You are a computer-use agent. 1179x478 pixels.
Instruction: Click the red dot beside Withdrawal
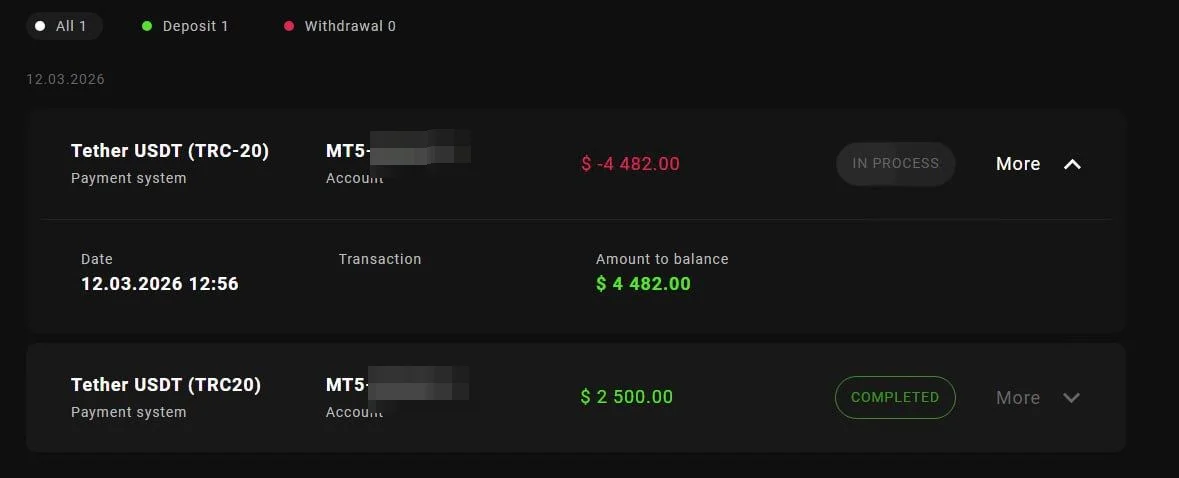289,26
